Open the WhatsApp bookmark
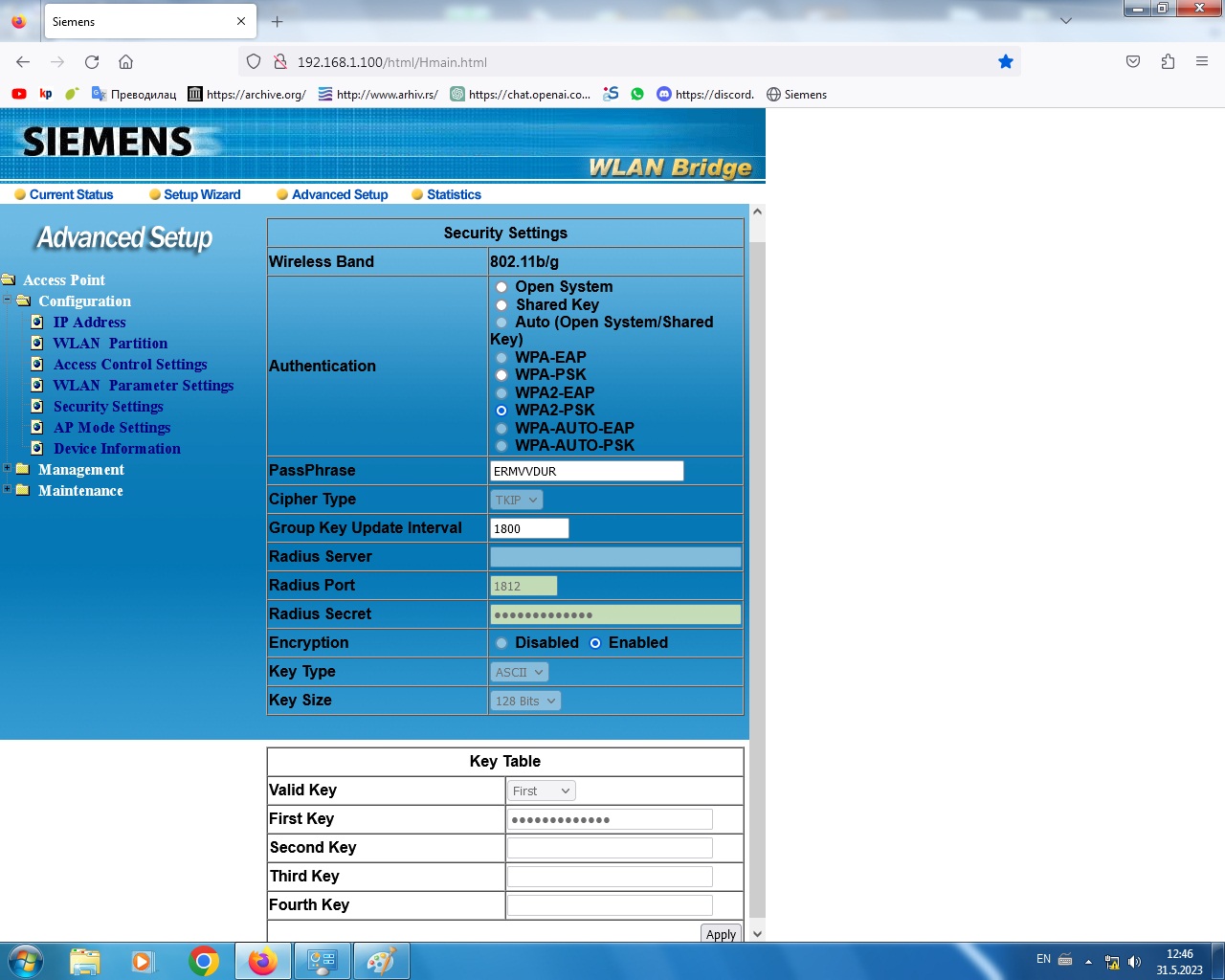The height and width of the screenshot is (980, 1225). (x=637, y=94)
